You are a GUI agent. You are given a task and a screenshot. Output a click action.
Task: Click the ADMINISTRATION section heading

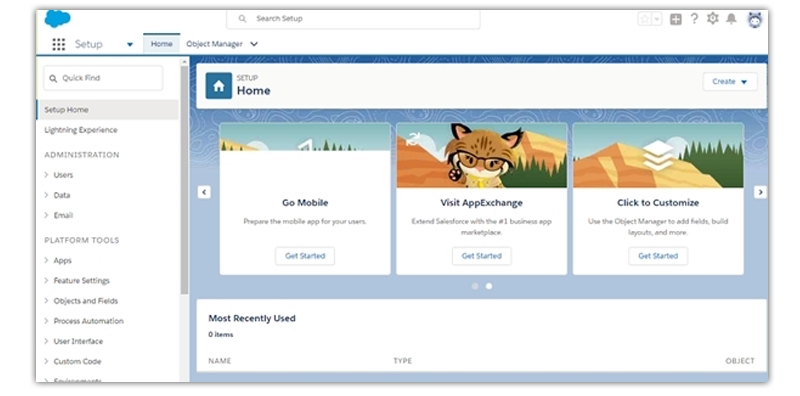(82, 155)
